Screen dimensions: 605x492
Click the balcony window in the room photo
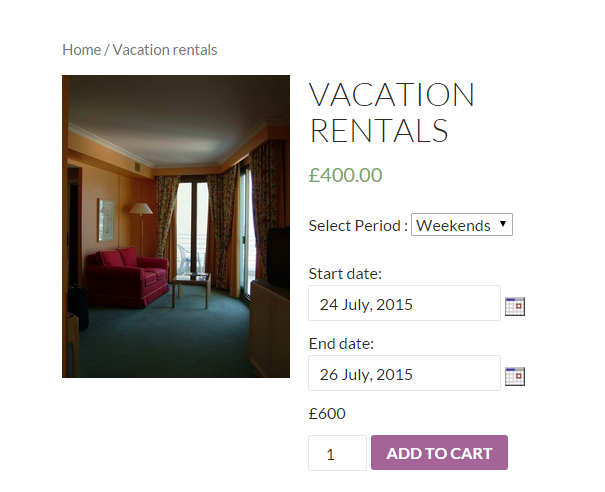tap(193, 228)
